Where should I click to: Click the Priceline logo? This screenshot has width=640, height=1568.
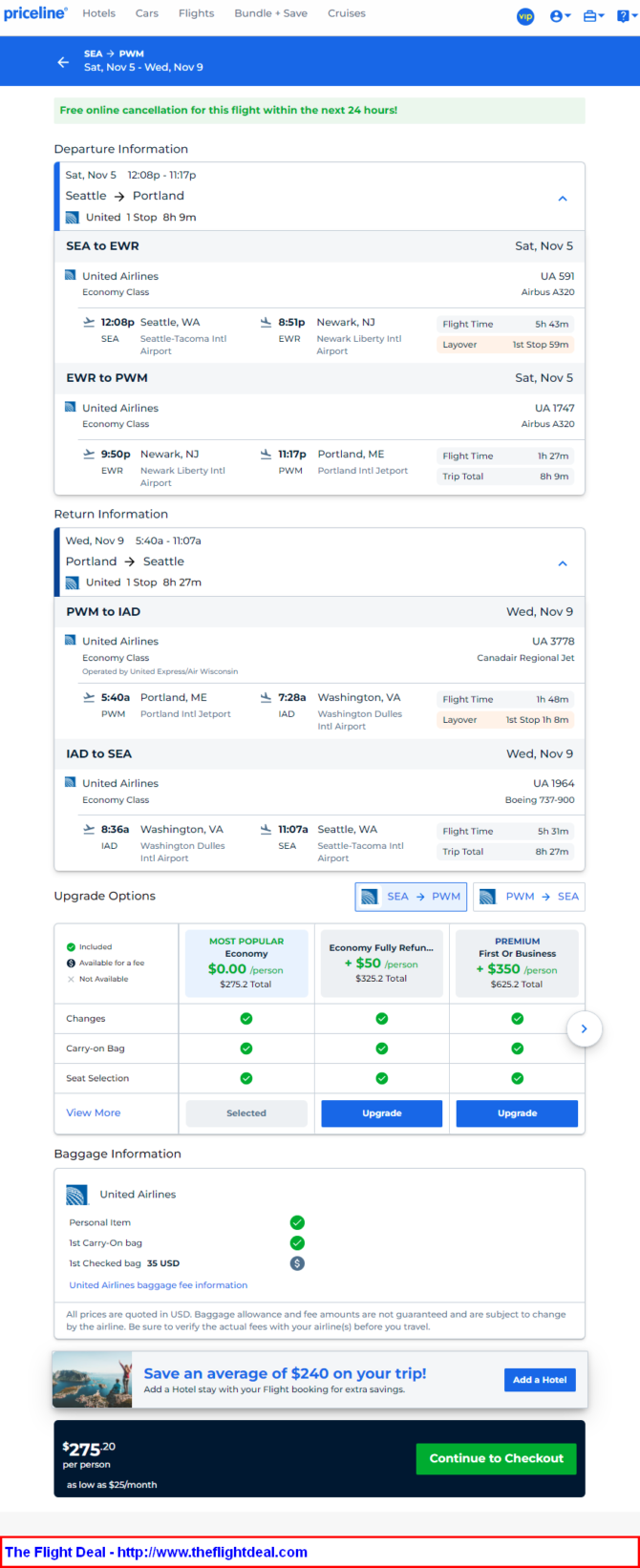click(35, 13)
